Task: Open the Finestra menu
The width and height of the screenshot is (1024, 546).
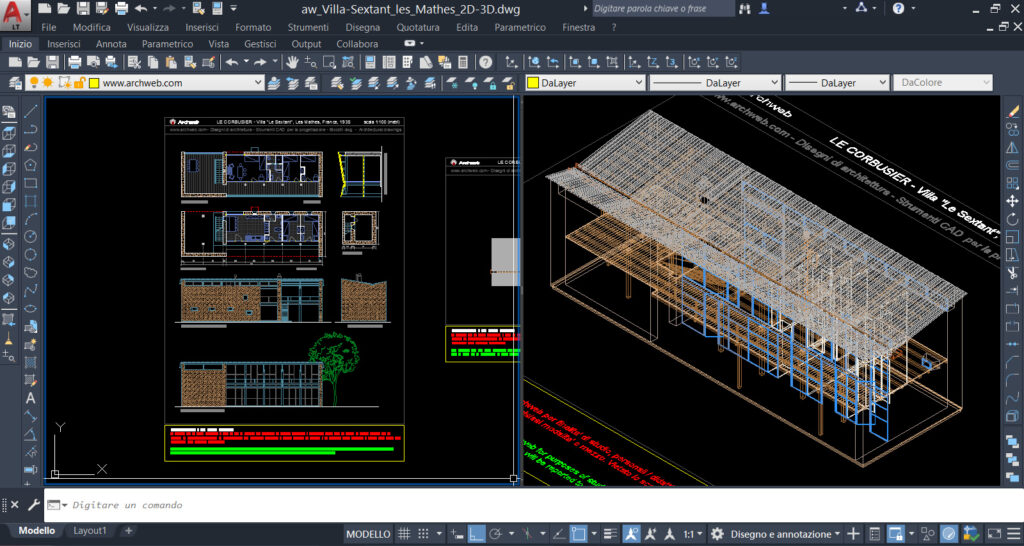Action: pos(579,27)
